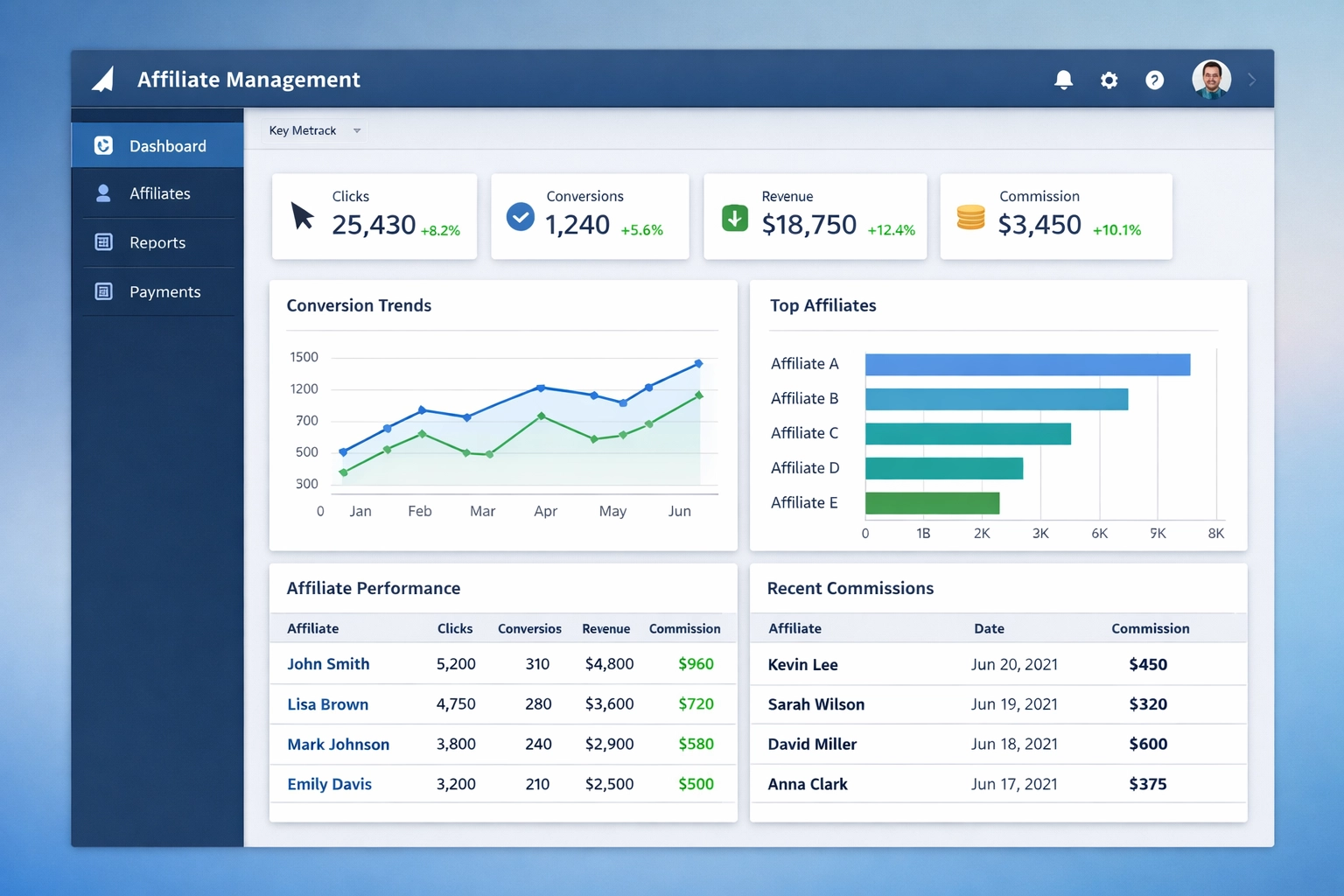The width and height of the screenshot is (1344, 896).
Task: Click the checkmark icon on Conversions card
Action: coord(520,217)
